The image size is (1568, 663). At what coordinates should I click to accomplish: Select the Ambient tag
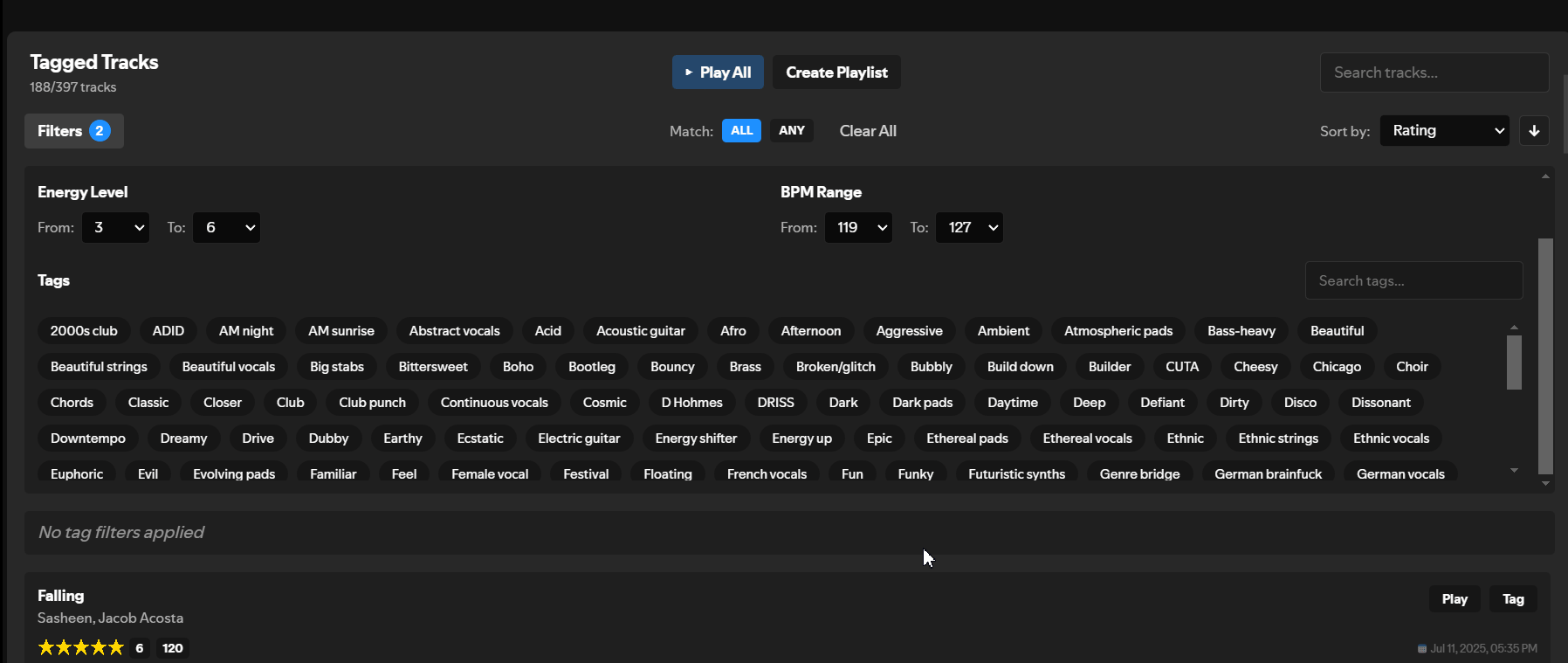[x=1003, y=331]
